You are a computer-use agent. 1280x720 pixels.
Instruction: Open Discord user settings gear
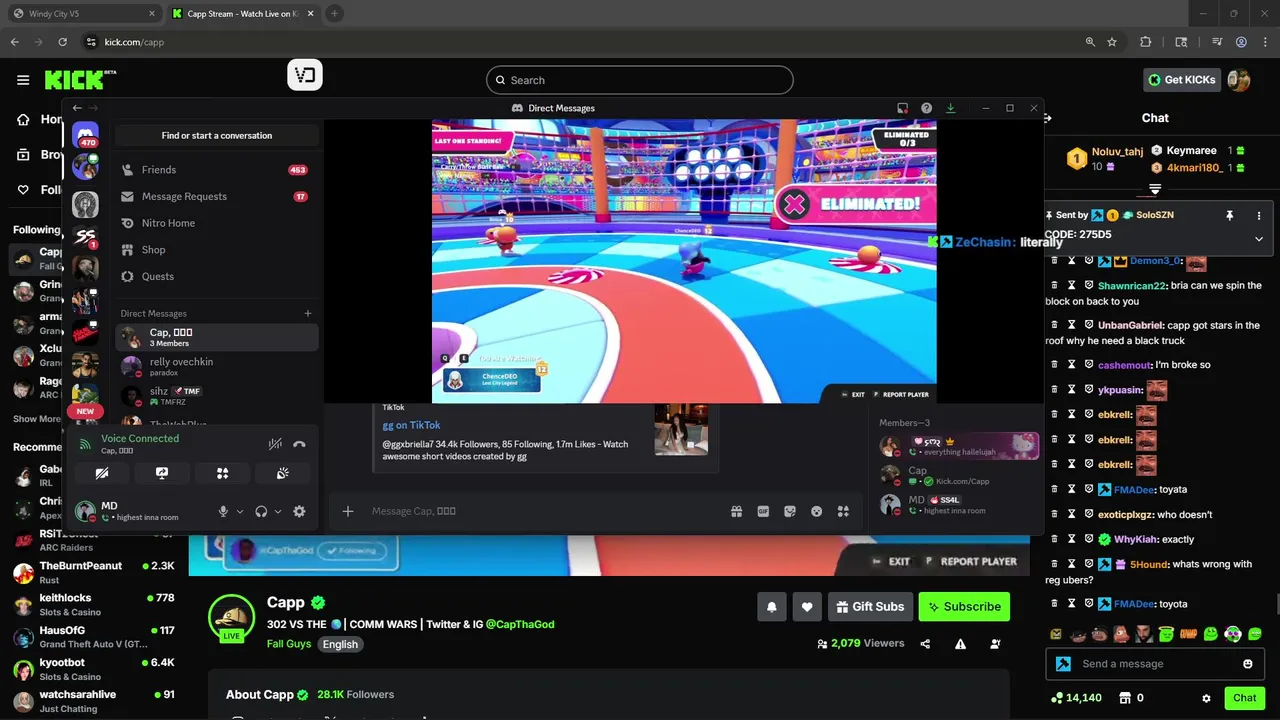click(x=299, y=511)
